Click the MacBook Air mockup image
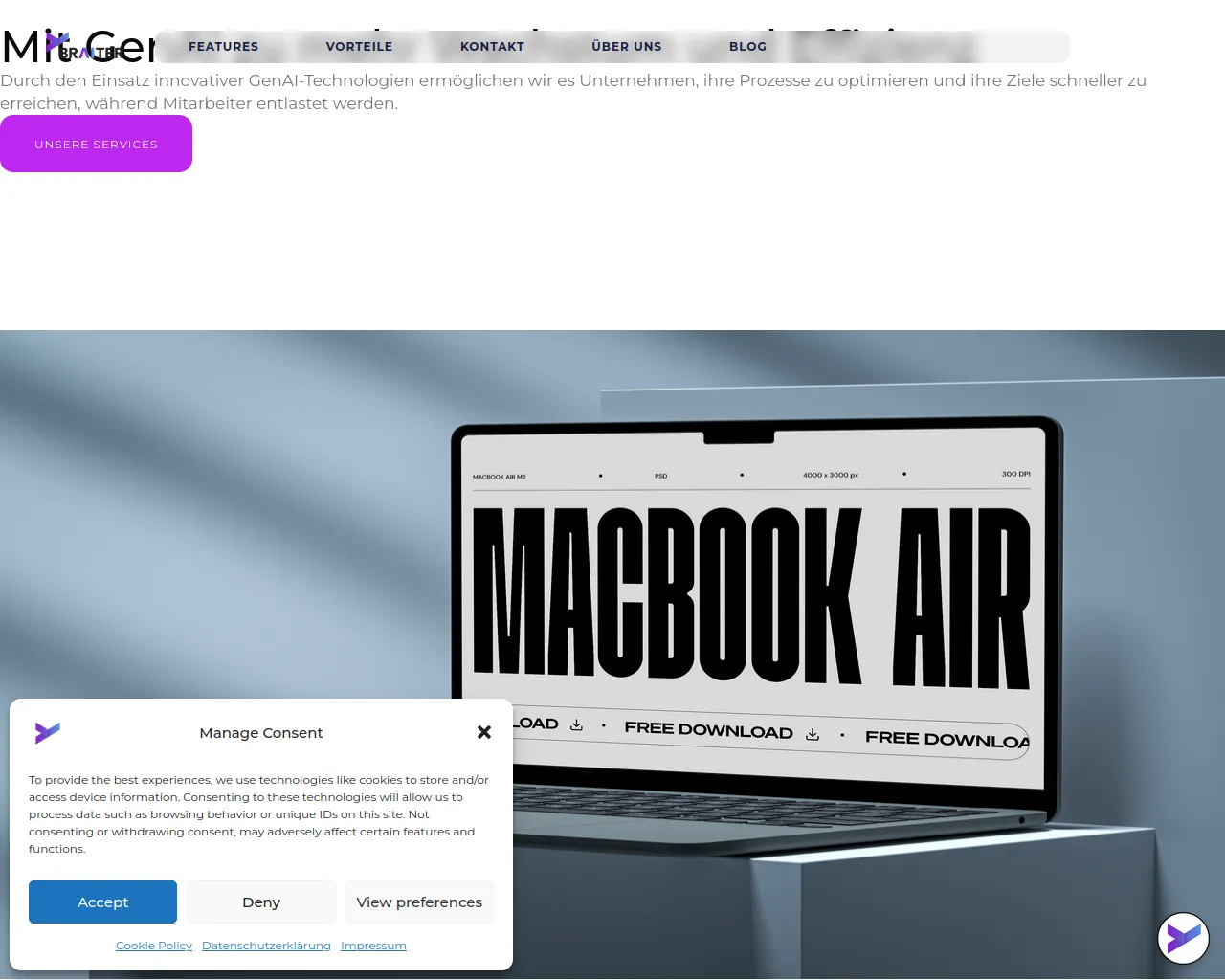The height and width of the screenshot is (980, 1225). [x=612, y=655]
